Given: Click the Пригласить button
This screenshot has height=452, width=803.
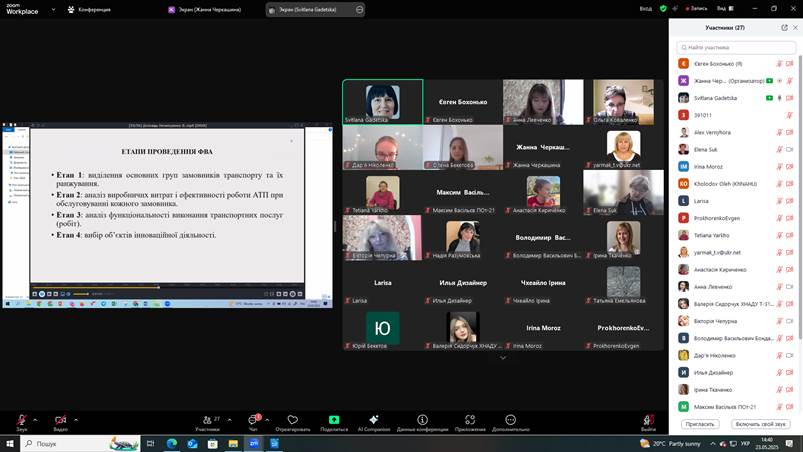Looking at the screenshot, I should 700,424.
